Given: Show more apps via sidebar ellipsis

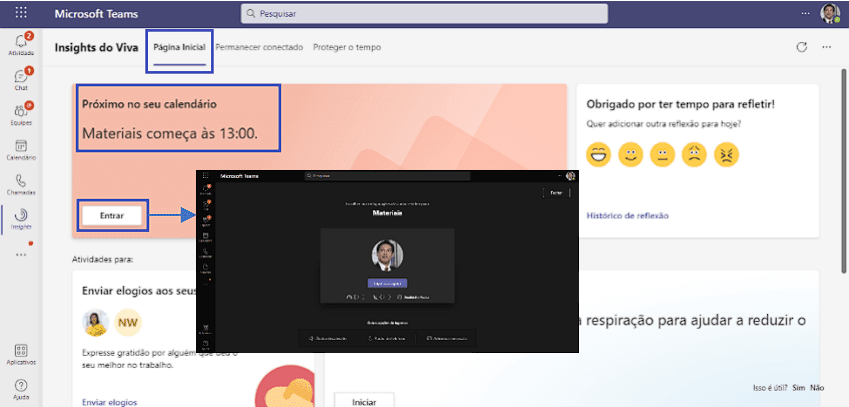Looking at the screenshot, I should pyautogui.click(x=22, y=254).
